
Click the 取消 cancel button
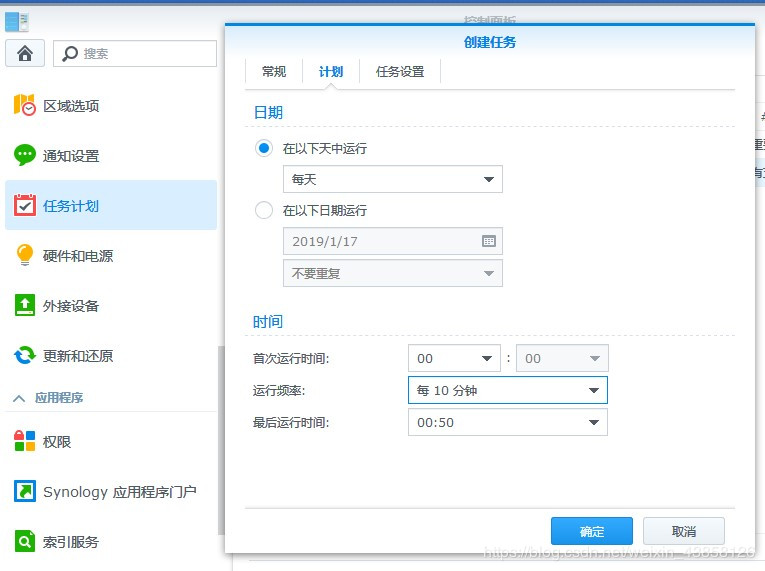click(684, 531)
